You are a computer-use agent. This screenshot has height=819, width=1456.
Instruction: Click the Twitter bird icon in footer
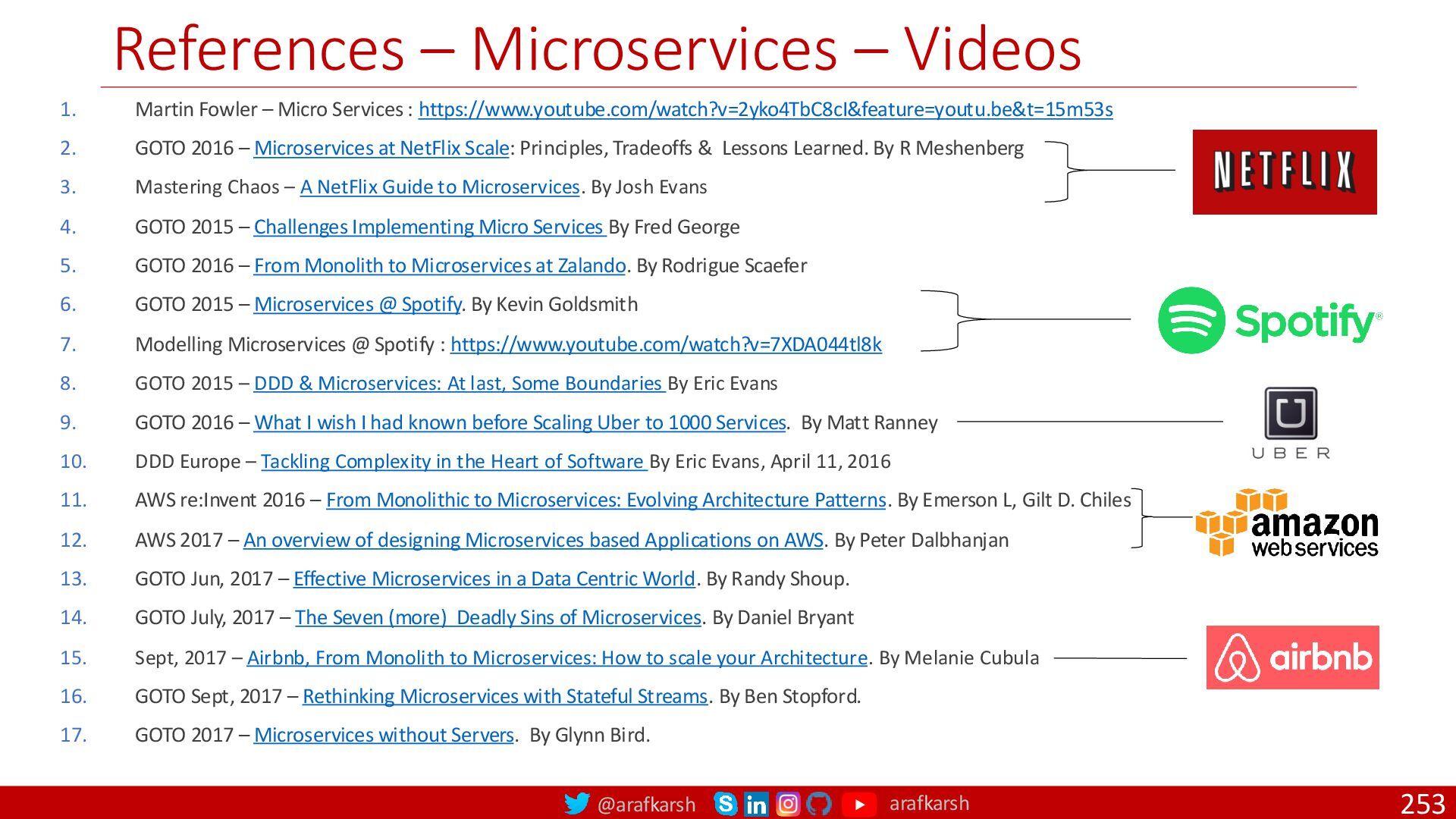point(577,803)
